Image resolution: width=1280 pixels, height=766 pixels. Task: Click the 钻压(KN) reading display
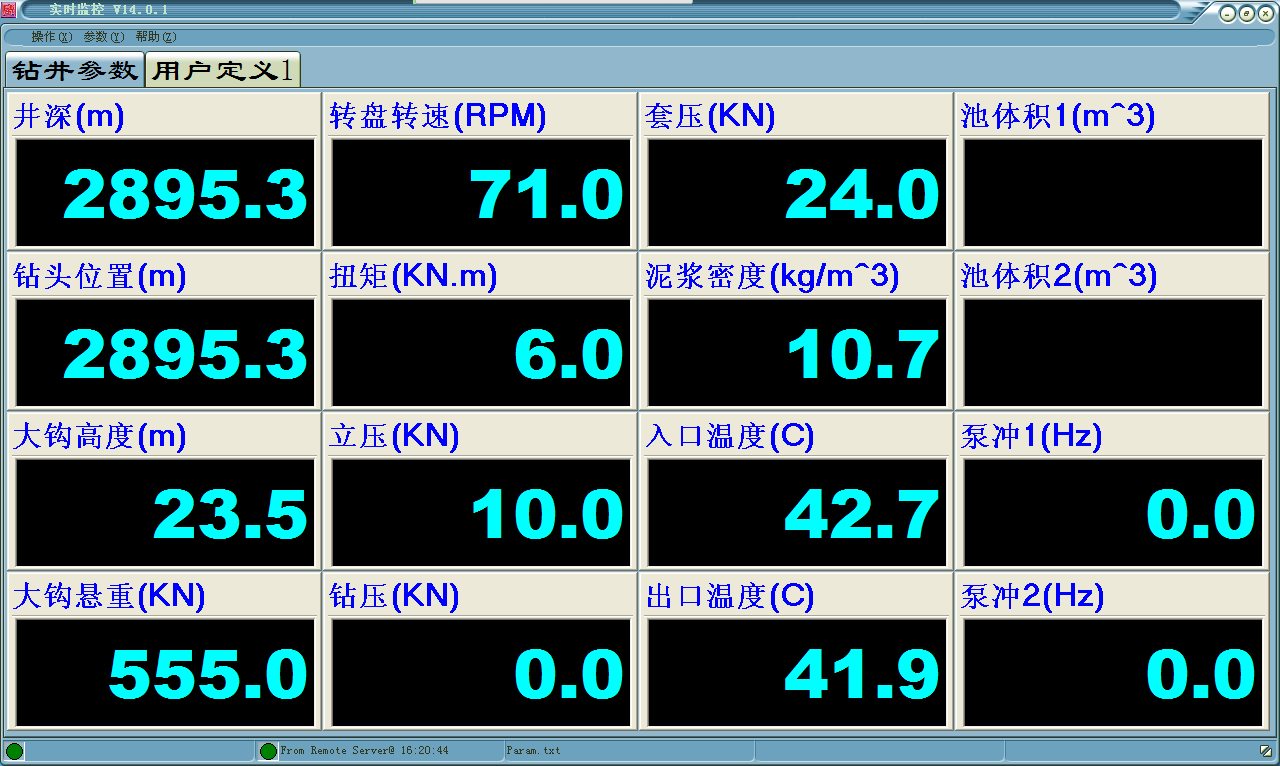click(481, 673)
